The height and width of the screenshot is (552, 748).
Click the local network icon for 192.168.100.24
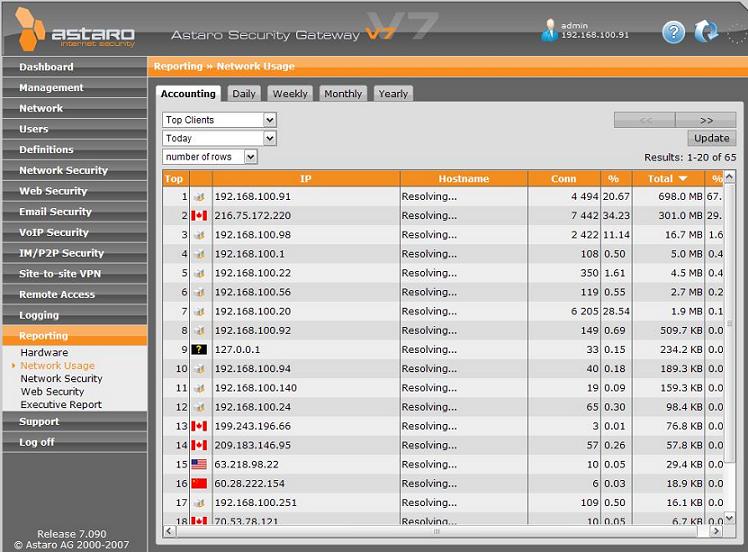pos(200,407)
